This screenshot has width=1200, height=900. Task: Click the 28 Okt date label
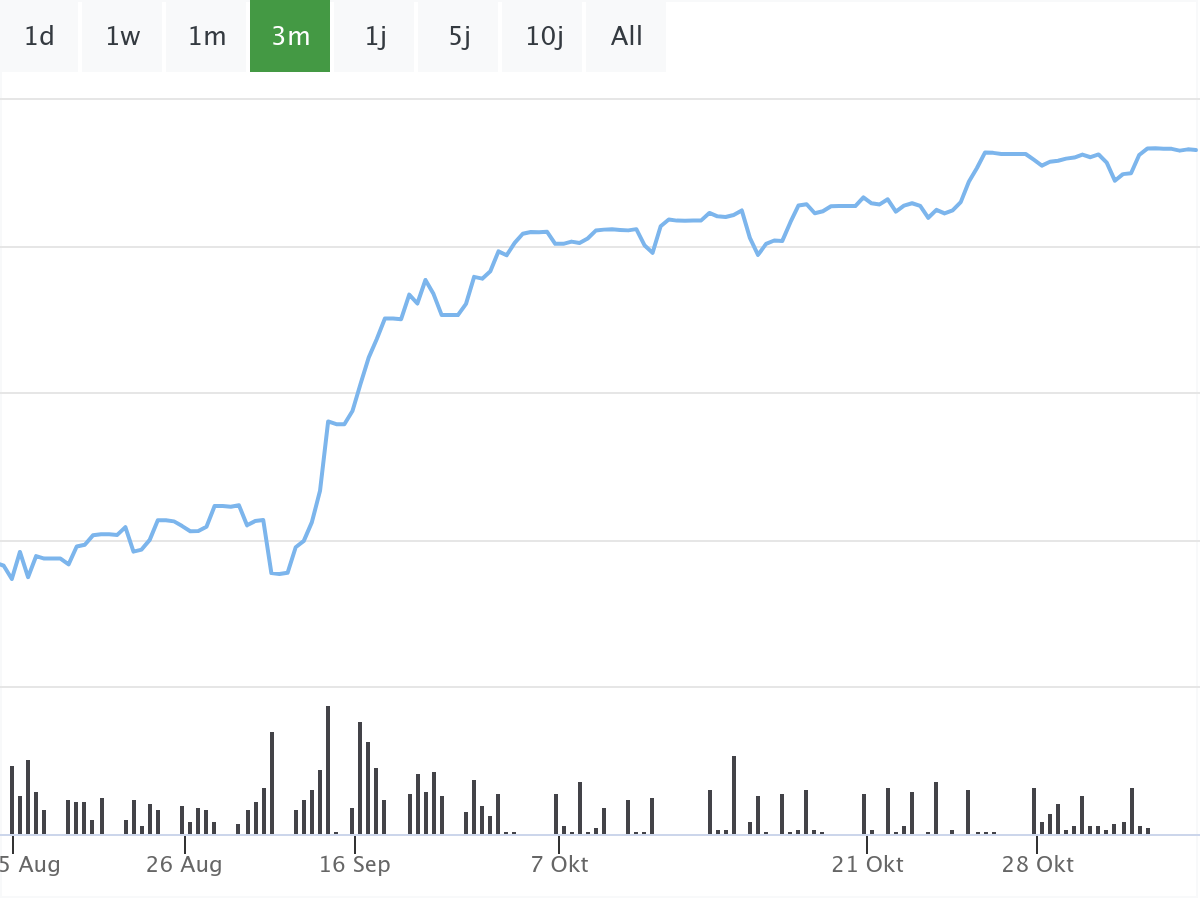(x=1038, y=864)
